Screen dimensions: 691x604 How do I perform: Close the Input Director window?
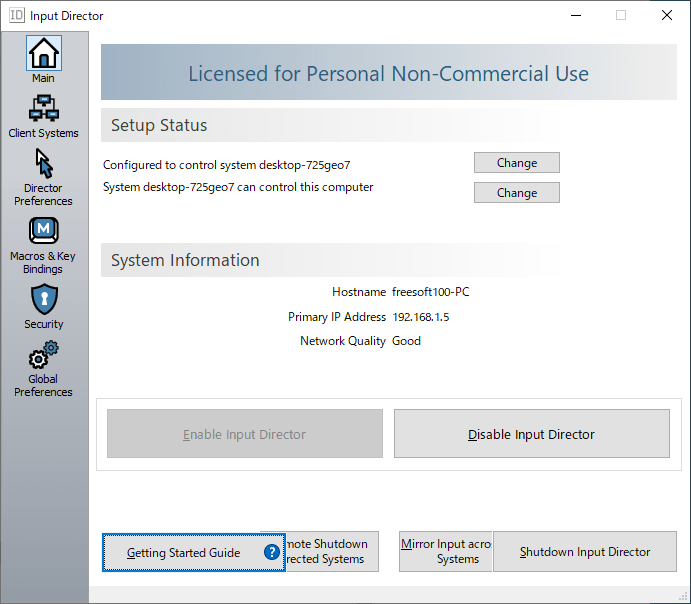coord(667,15)
